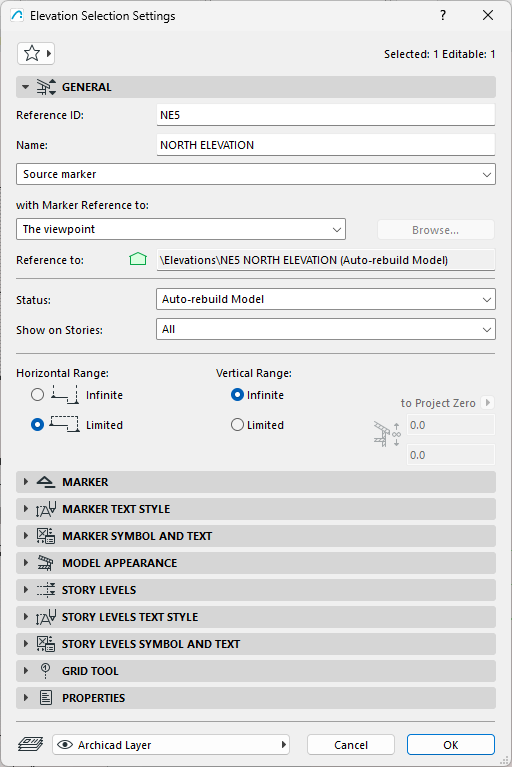Click the Marker Text Style icon
This screenshot has width=512, height=767.
click(45, 509)
